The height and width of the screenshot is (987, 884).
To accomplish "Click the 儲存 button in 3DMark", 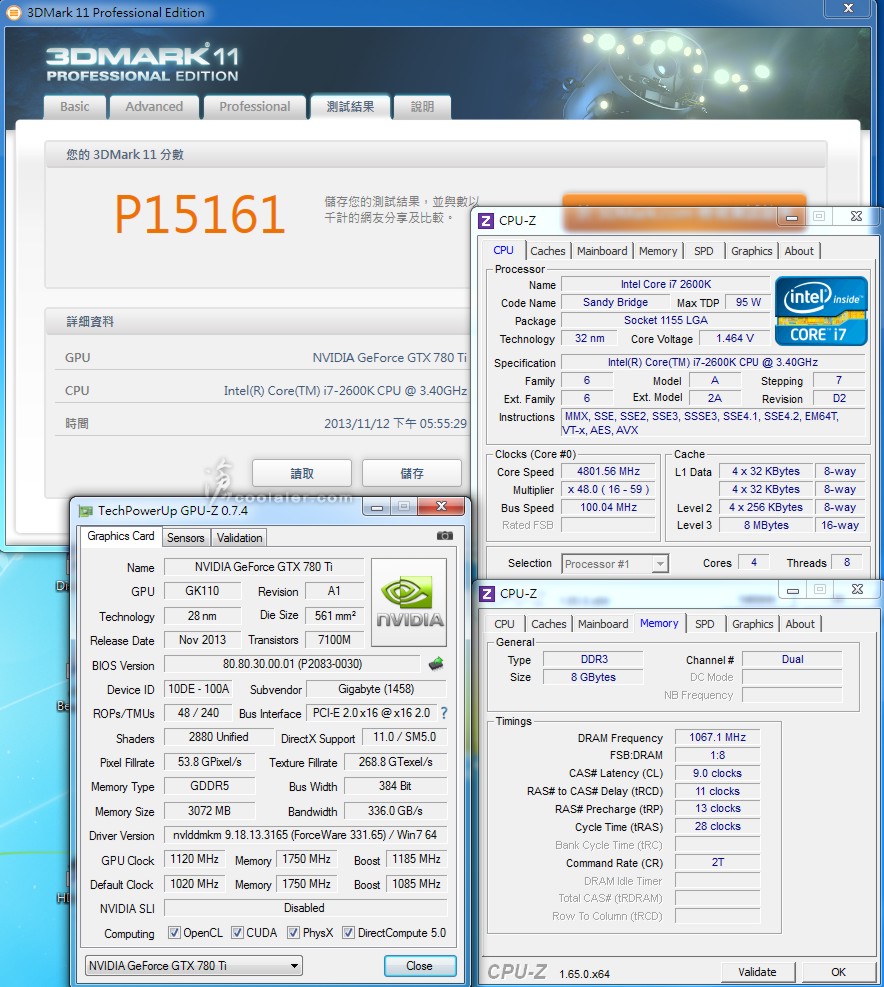I will (x=412, y=473).
